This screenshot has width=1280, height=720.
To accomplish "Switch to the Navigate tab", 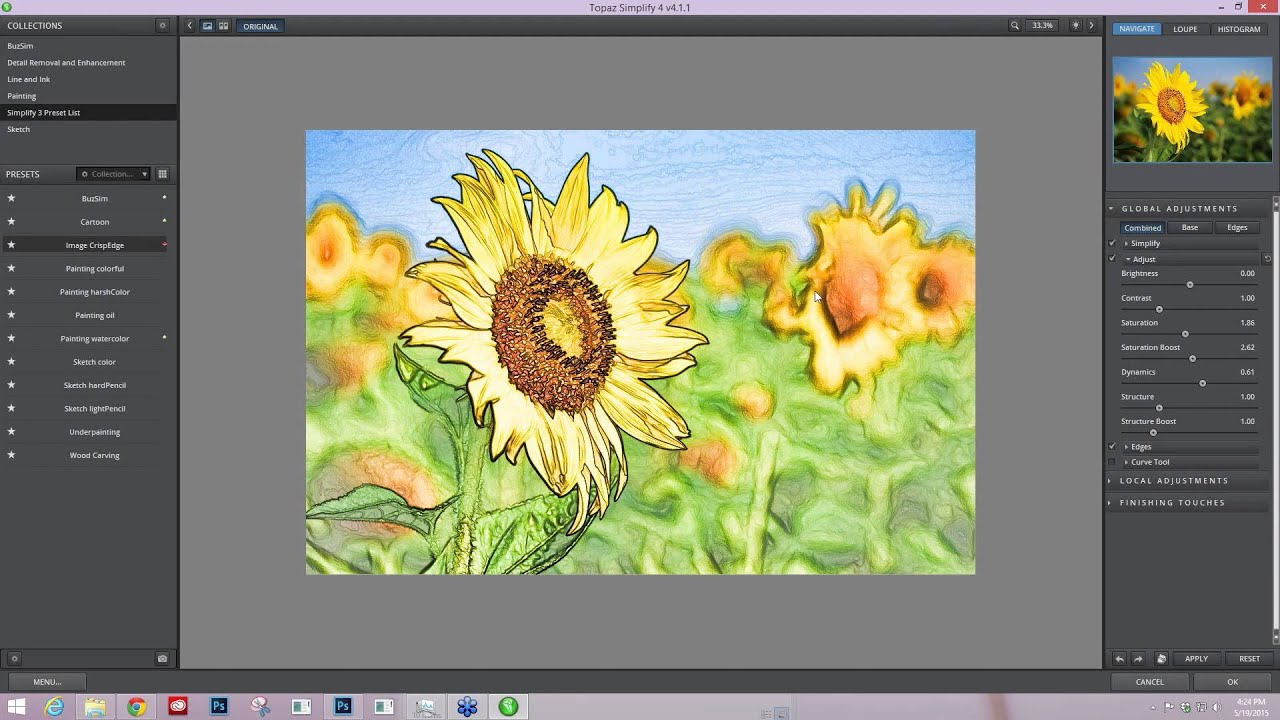I will point(1137,29).
